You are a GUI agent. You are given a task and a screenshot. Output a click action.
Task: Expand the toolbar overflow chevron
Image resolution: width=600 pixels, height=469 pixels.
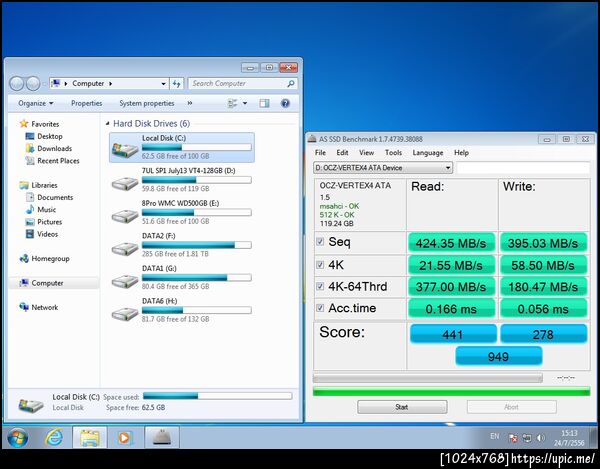coord(190,103)
